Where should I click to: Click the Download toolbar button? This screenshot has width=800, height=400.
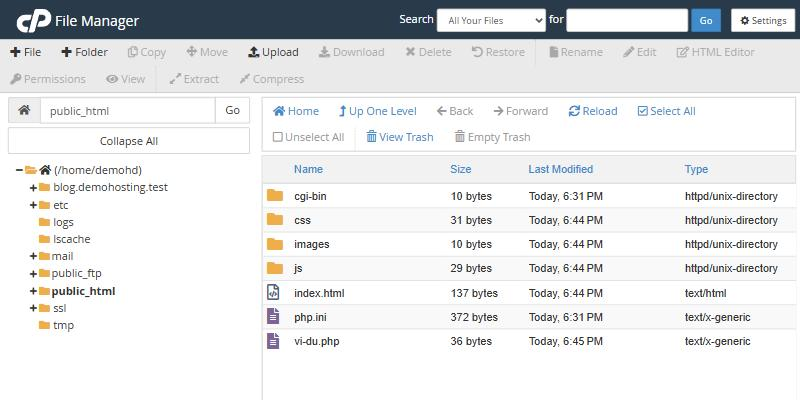pyautogui.click(x=351, y=52)
